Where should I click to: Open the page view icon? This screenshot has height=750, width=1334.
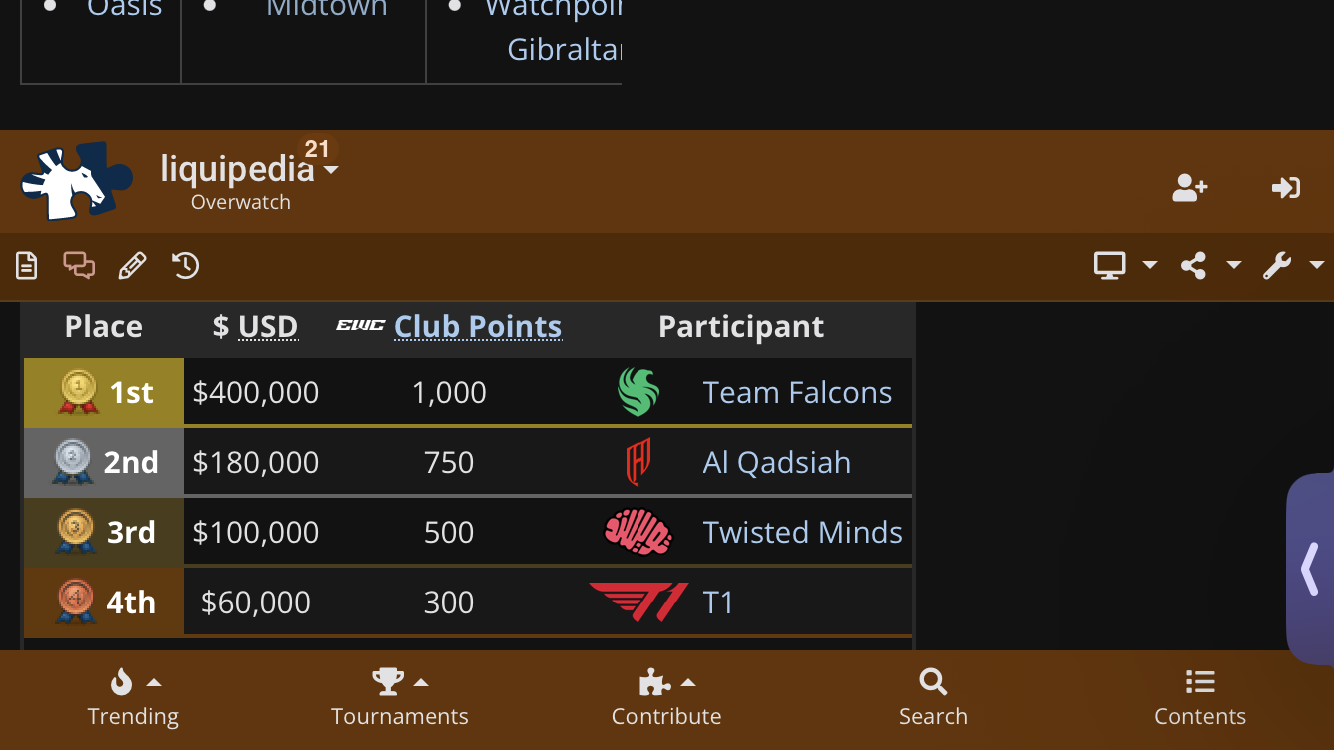pyautogui.click(x=27, y=266)
